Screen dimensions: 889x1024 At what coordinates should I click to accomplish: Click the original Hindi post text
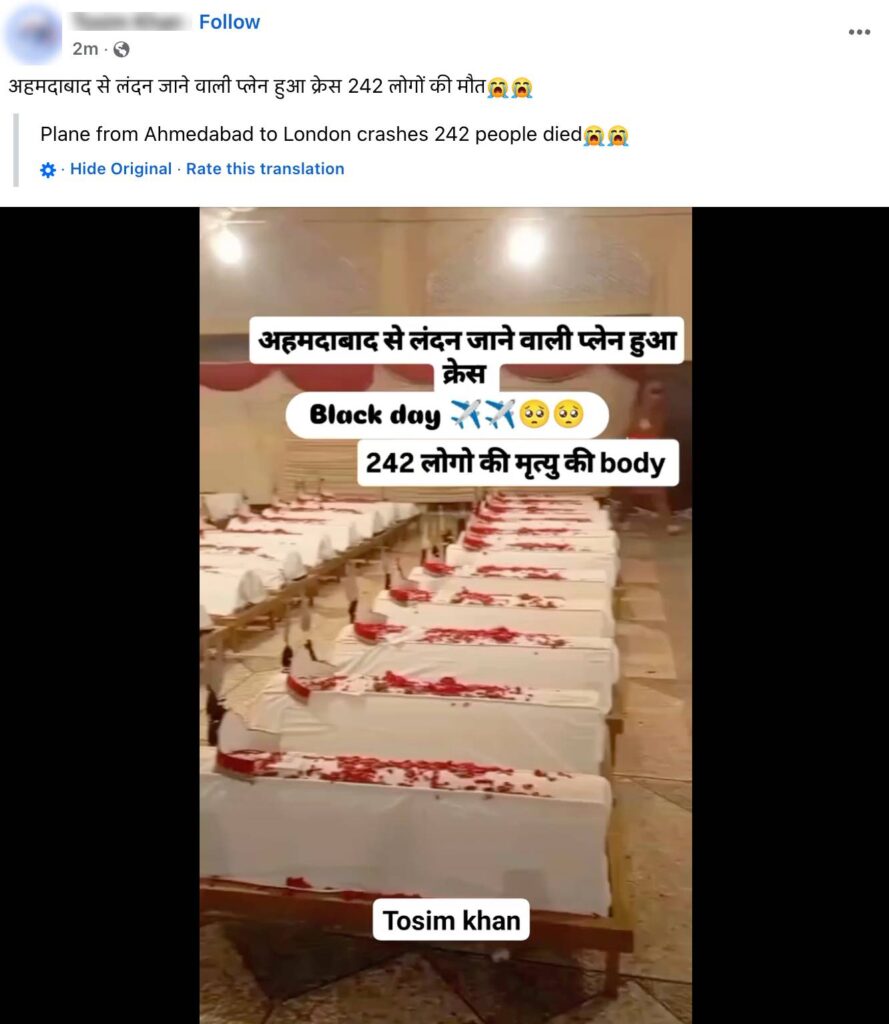270,86
